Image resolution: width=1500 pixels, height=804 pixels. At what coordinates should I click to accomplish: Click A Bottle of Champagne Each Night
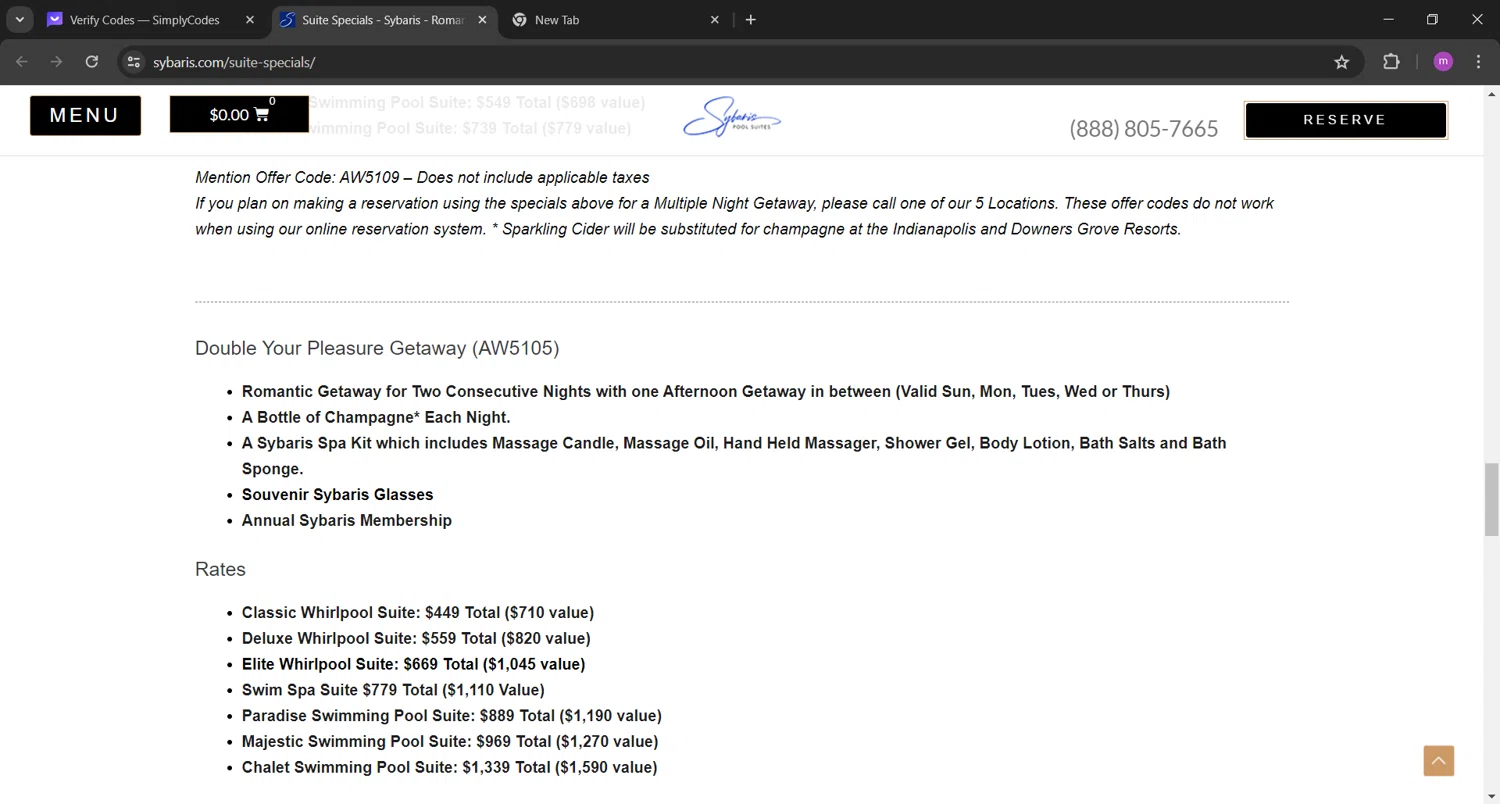coord(376,417)
